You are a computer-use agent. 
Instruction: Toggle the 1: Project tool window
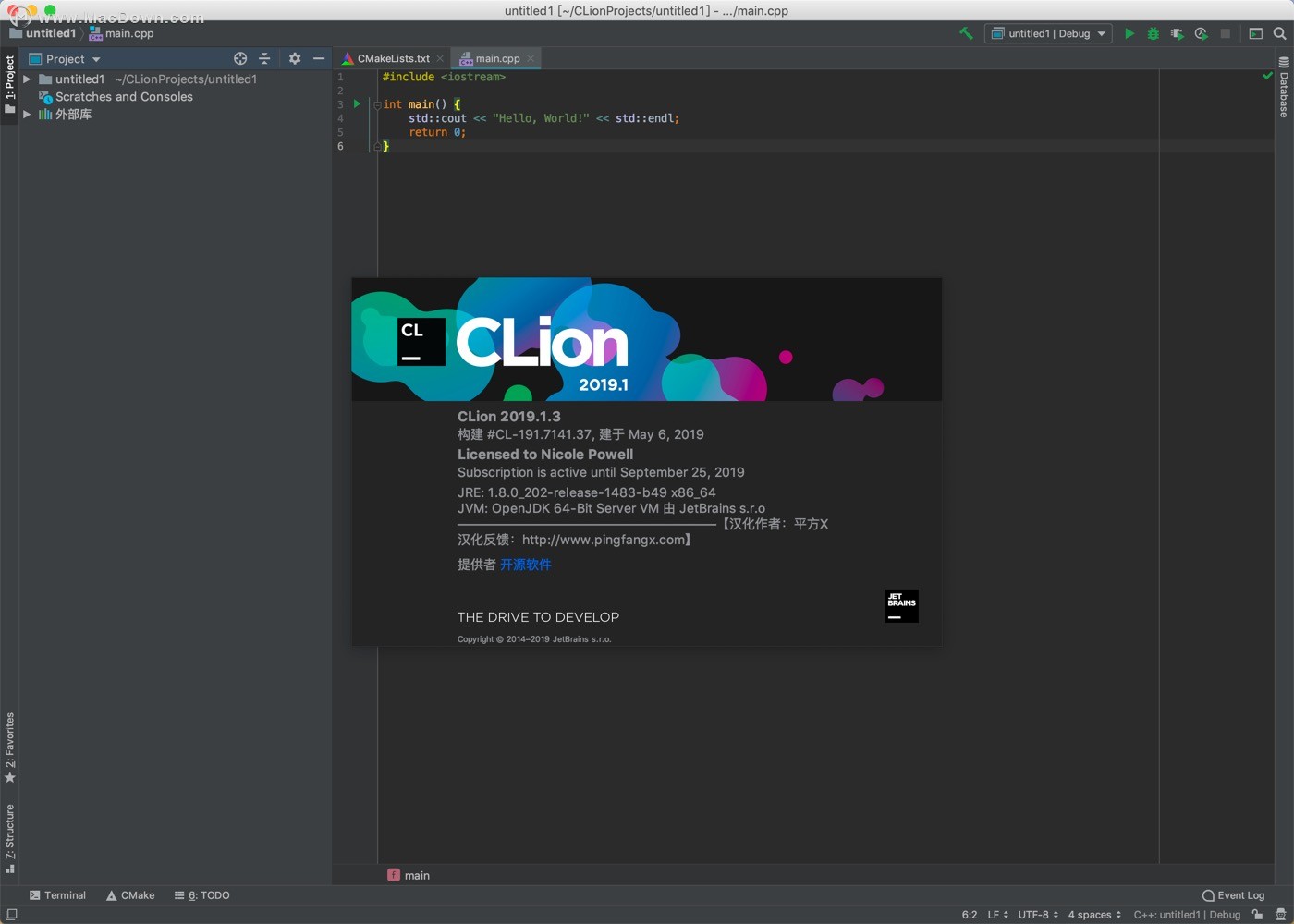pyautogui.click(x=9, y=85)
